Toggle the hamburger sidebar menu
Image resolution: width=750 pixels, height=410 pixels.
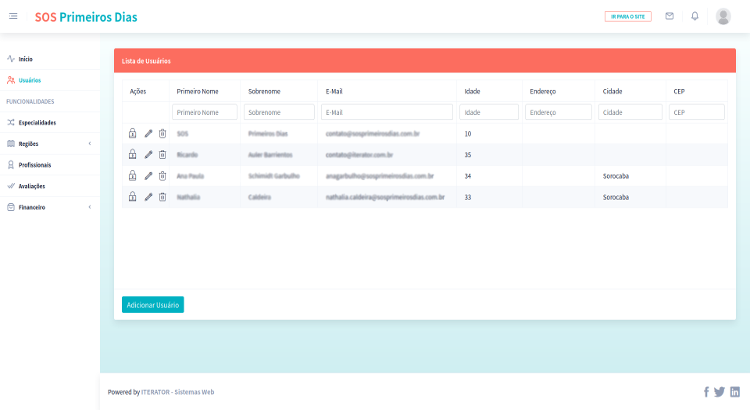[13, 16]
